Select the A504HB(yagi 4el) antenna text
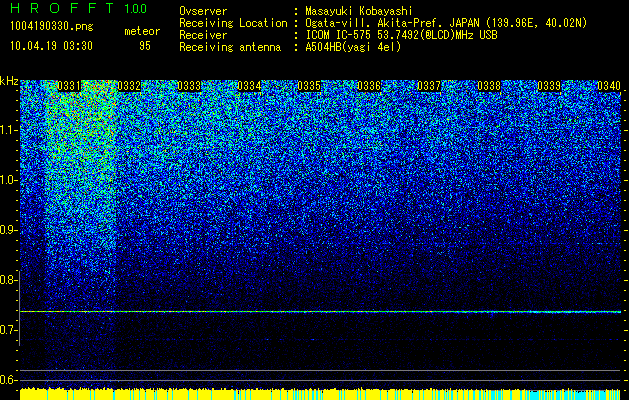The image size is (629, 400). coord(353,47)
